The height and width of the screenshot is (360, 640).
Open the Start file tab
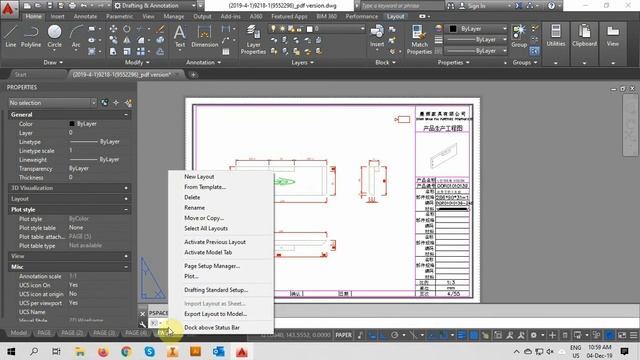20,75
